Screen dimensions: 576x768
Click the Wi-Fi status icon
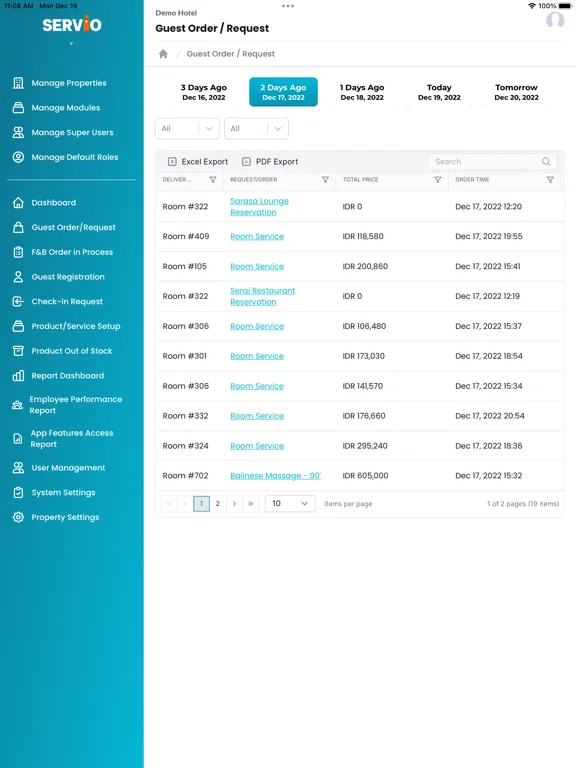click(x=532, y=6)
